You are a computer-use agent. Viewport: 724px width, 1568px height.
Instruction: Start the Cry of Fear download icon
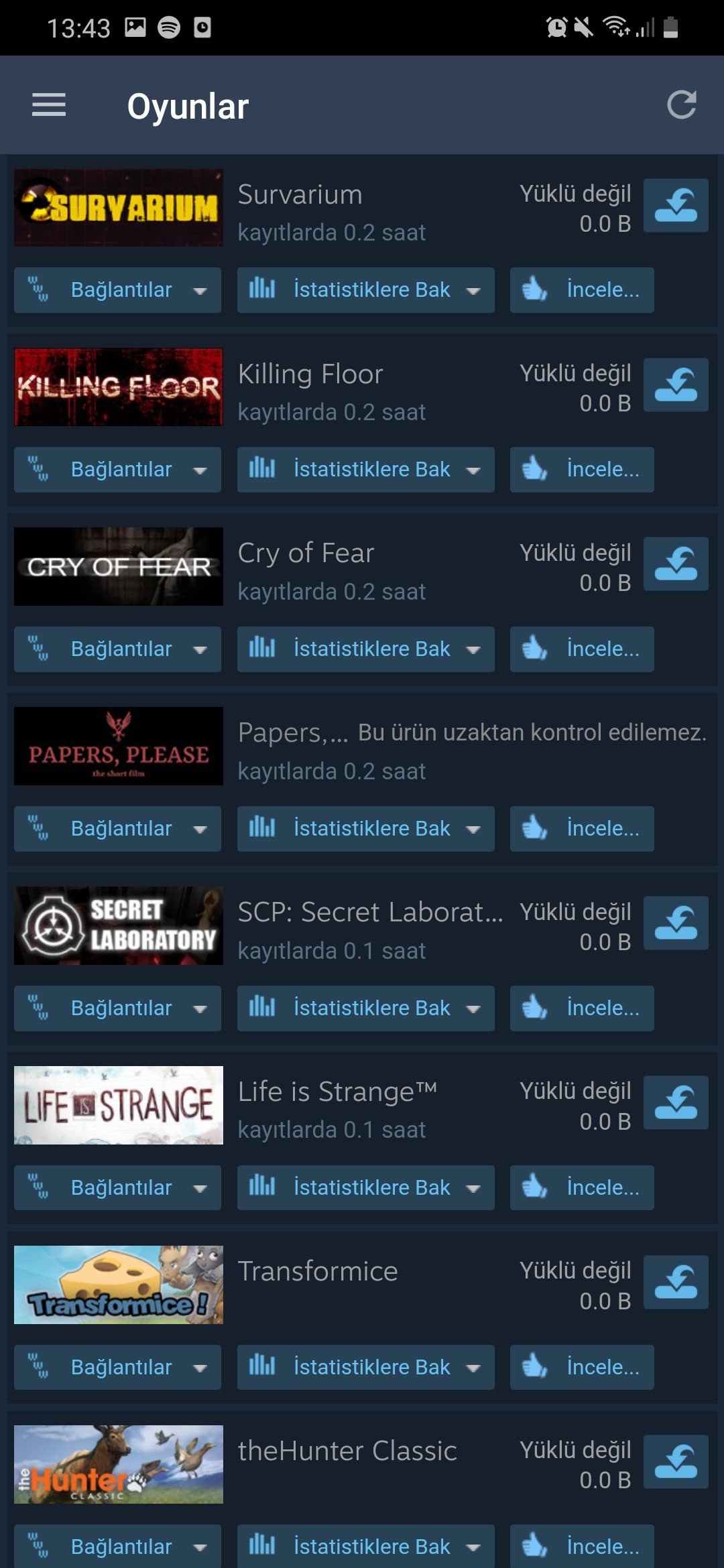pos(676,564)
